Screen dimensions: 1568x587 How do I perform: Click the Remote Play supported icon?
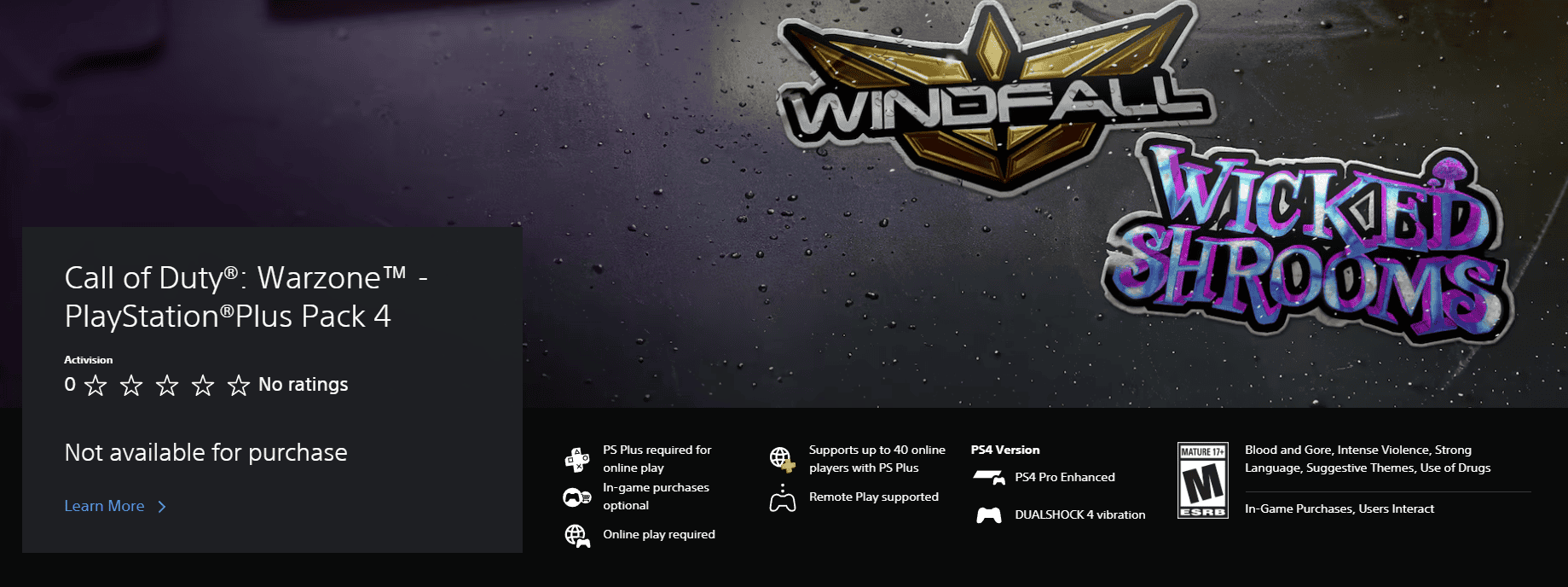click(x=782, y=497)
